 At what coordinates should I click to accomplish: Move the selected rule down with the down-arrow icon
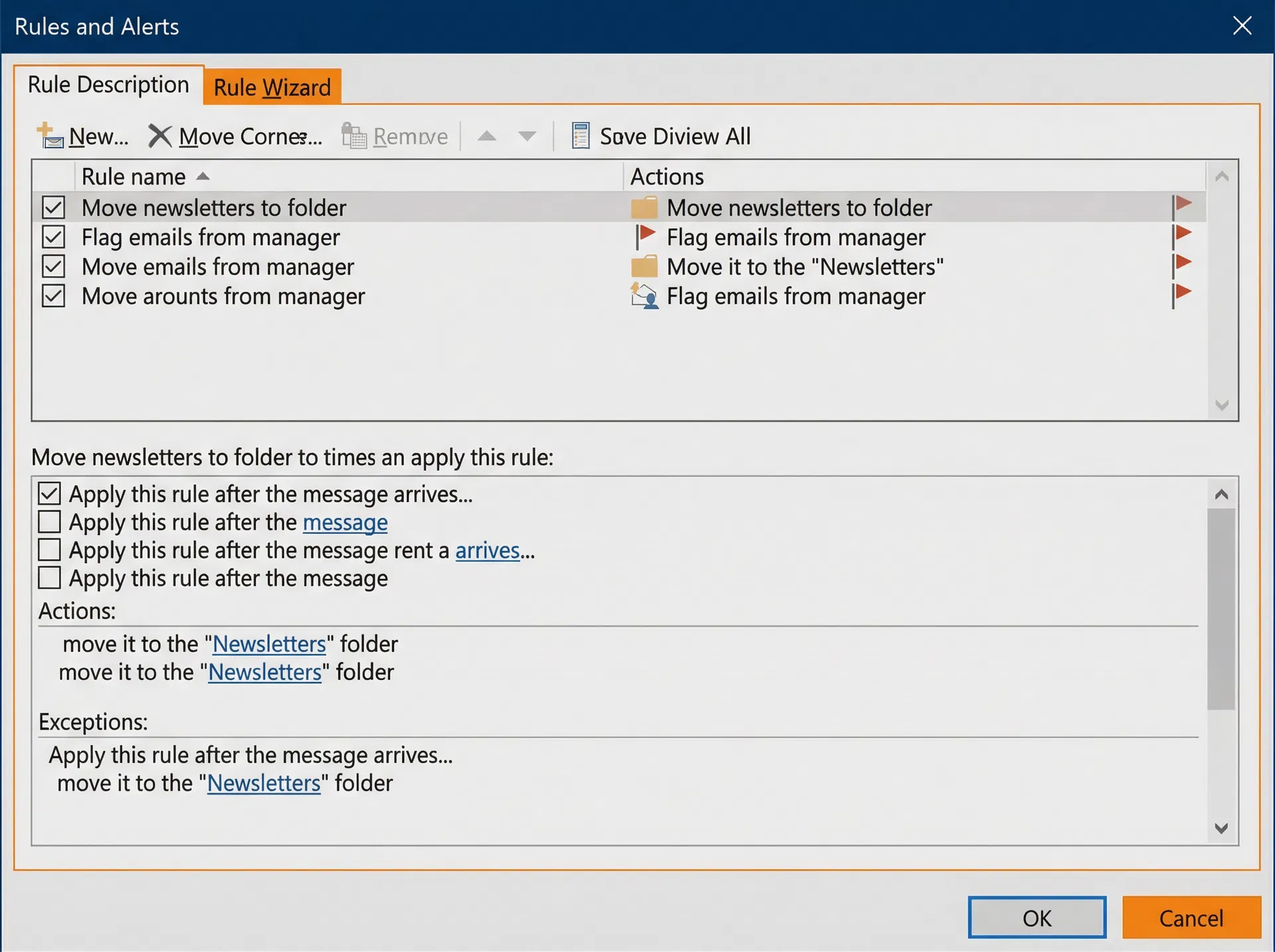click(527, 136)
